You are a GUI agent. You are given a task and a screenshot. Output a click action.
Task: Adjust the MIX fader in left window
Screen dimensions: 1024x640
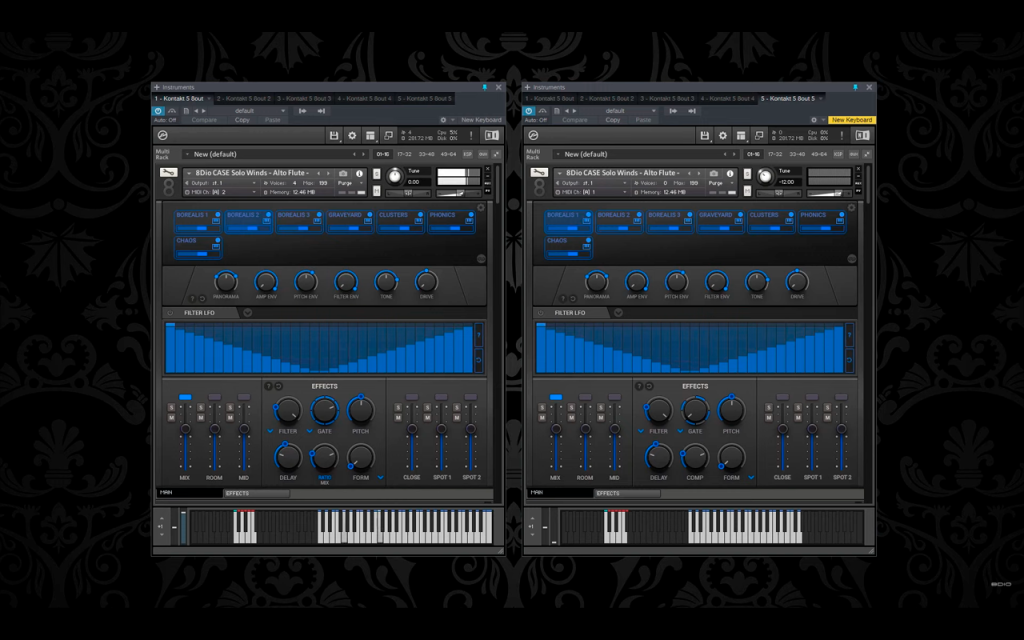click(185, 429)
